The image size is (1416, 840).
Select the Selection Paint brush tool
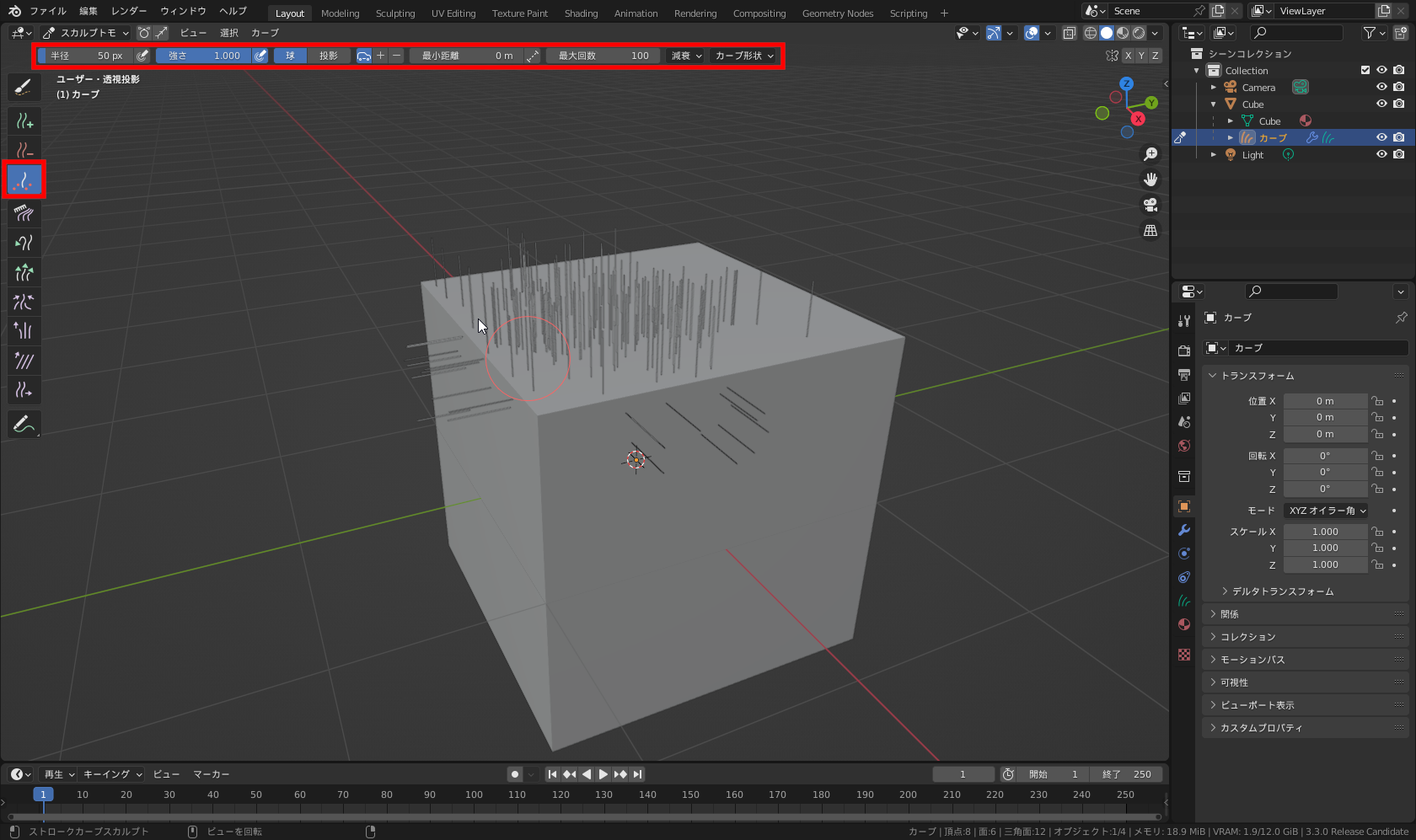point(24,87)
